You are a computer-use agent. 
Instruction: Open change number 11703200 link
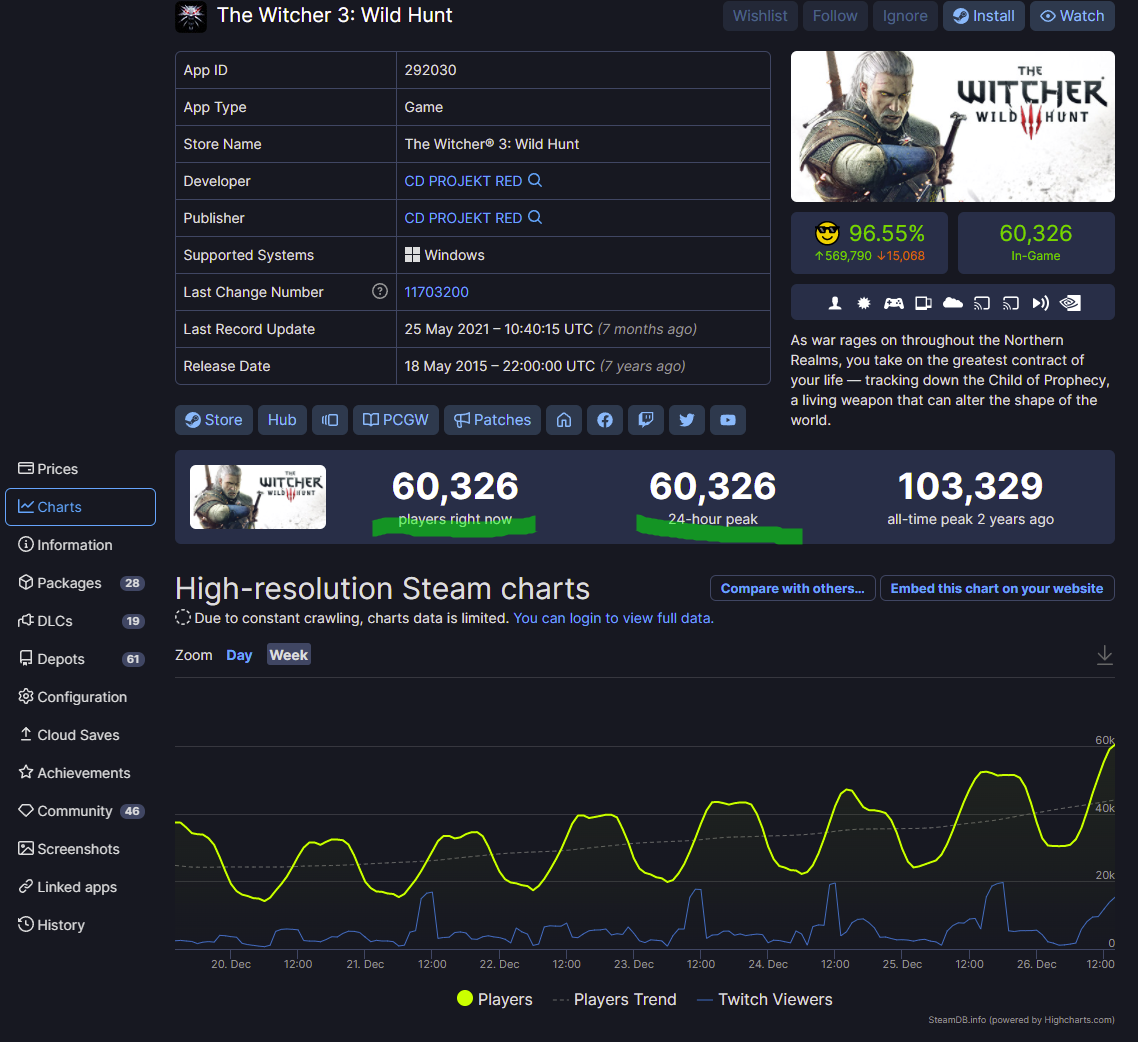pos(436,292)
